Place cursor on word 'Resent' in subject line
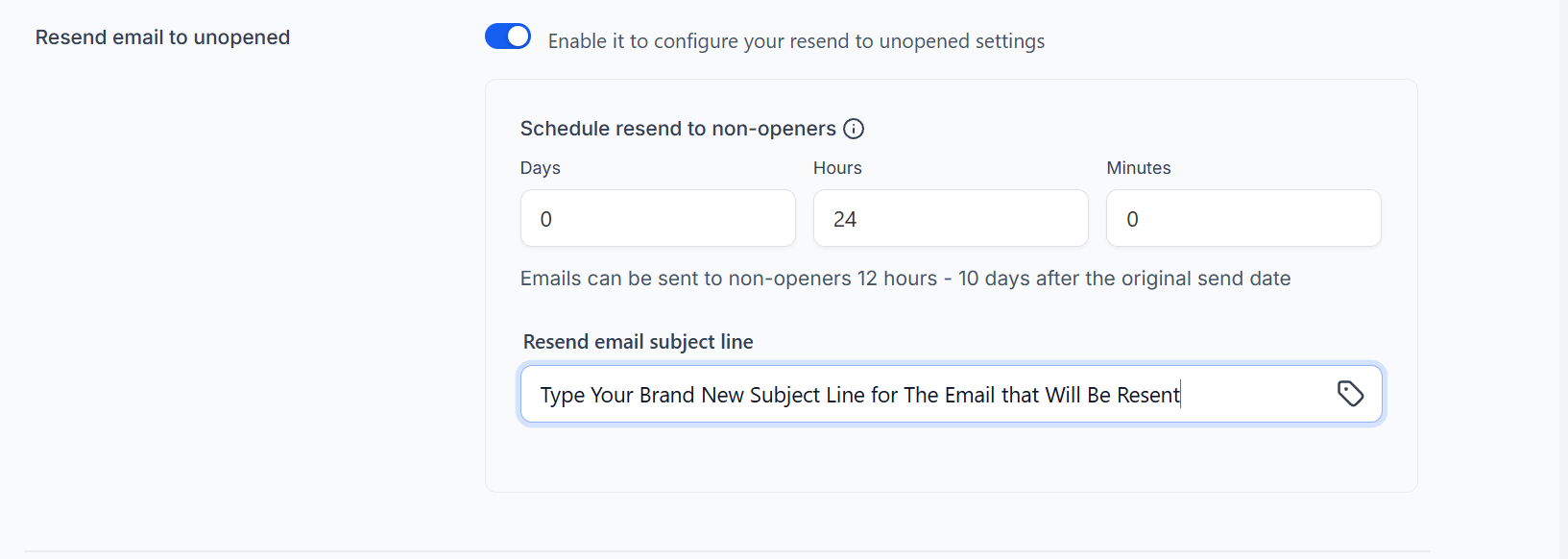1568x559 pixels. coord(1147,395)
